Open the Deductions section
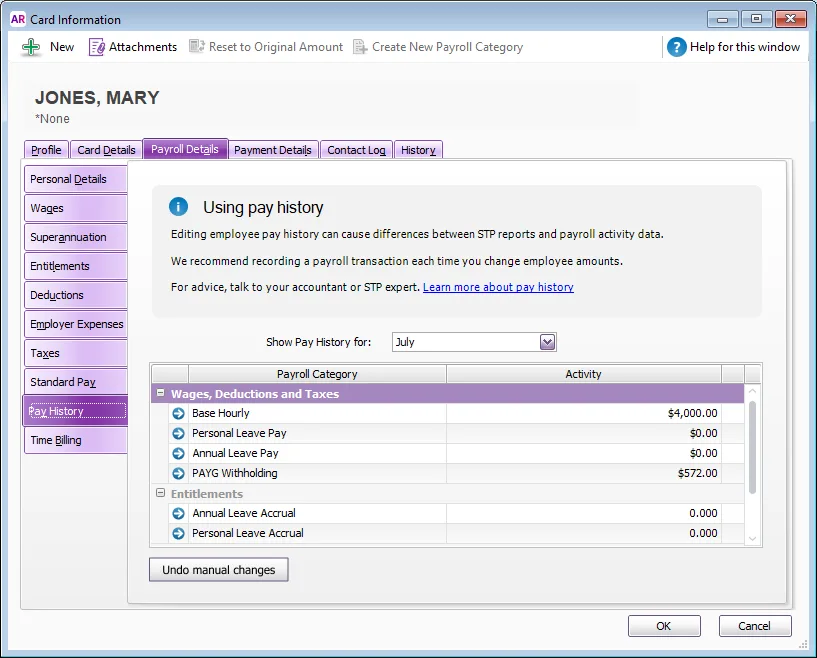 point(76,295)
